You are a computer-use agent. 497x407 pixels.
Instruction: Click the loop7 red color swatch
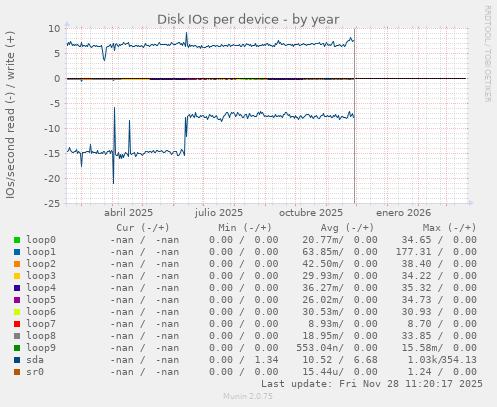point(17,324)
